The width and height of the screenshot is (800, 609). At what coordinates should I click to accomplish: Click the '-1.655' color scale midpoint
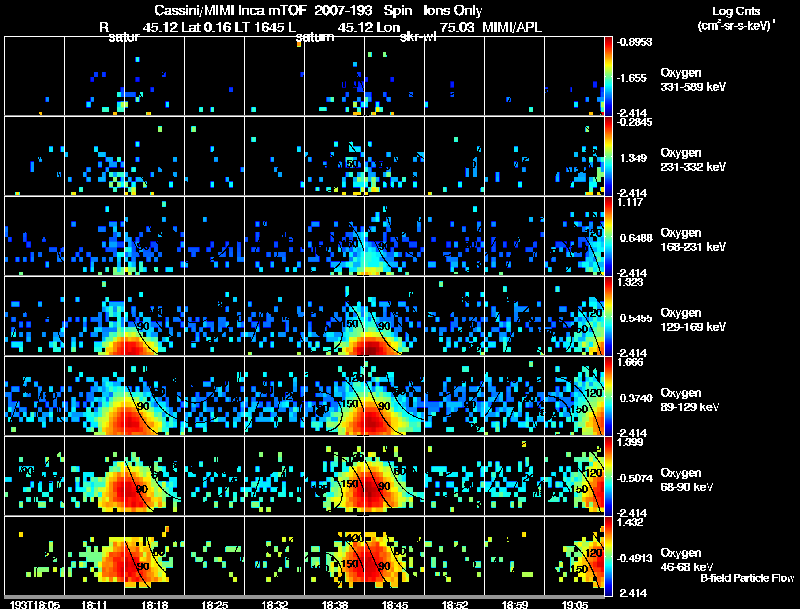(x=632, y=78)
